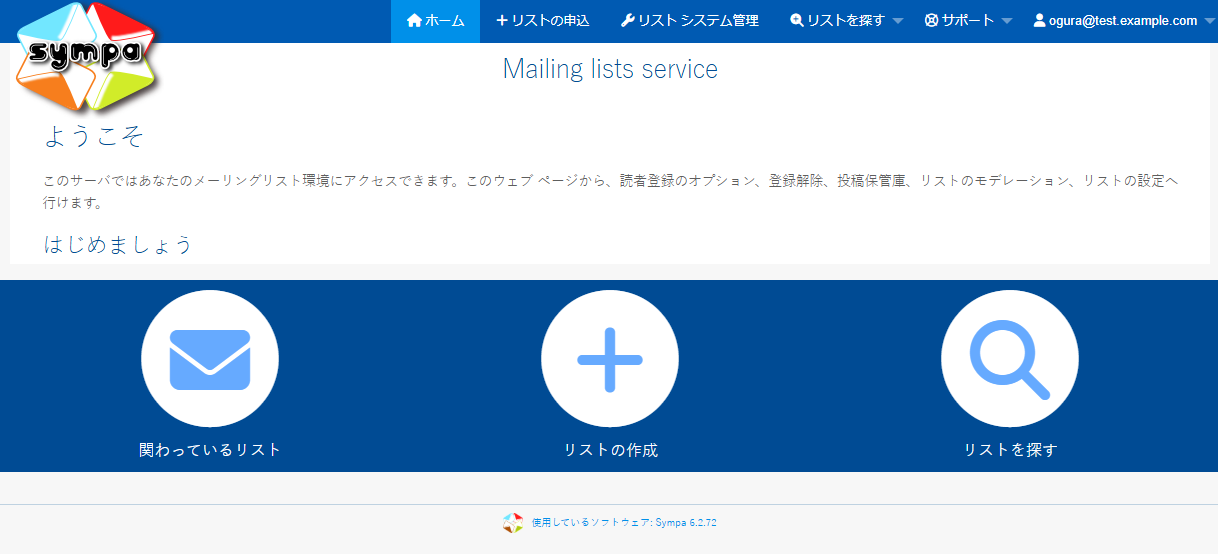The height and width of the screenshot is (554, 1218).
Task: Open the ホーム menu item
Action: click(x=435, y=20)
